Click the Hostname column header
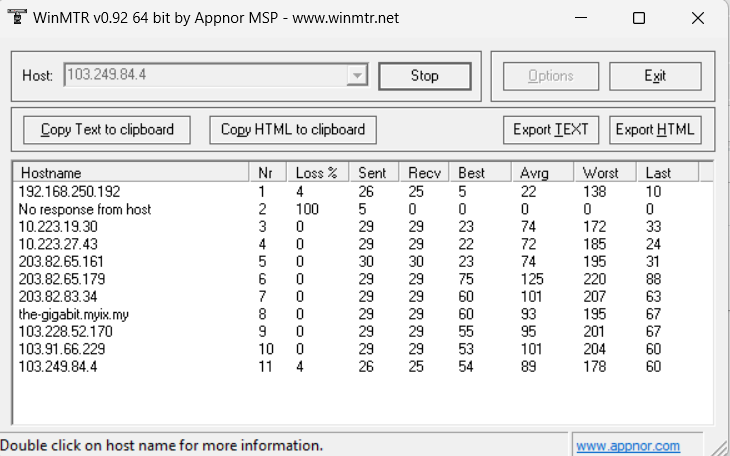This screenshot has height=456, width=730. tap(130, 173)
